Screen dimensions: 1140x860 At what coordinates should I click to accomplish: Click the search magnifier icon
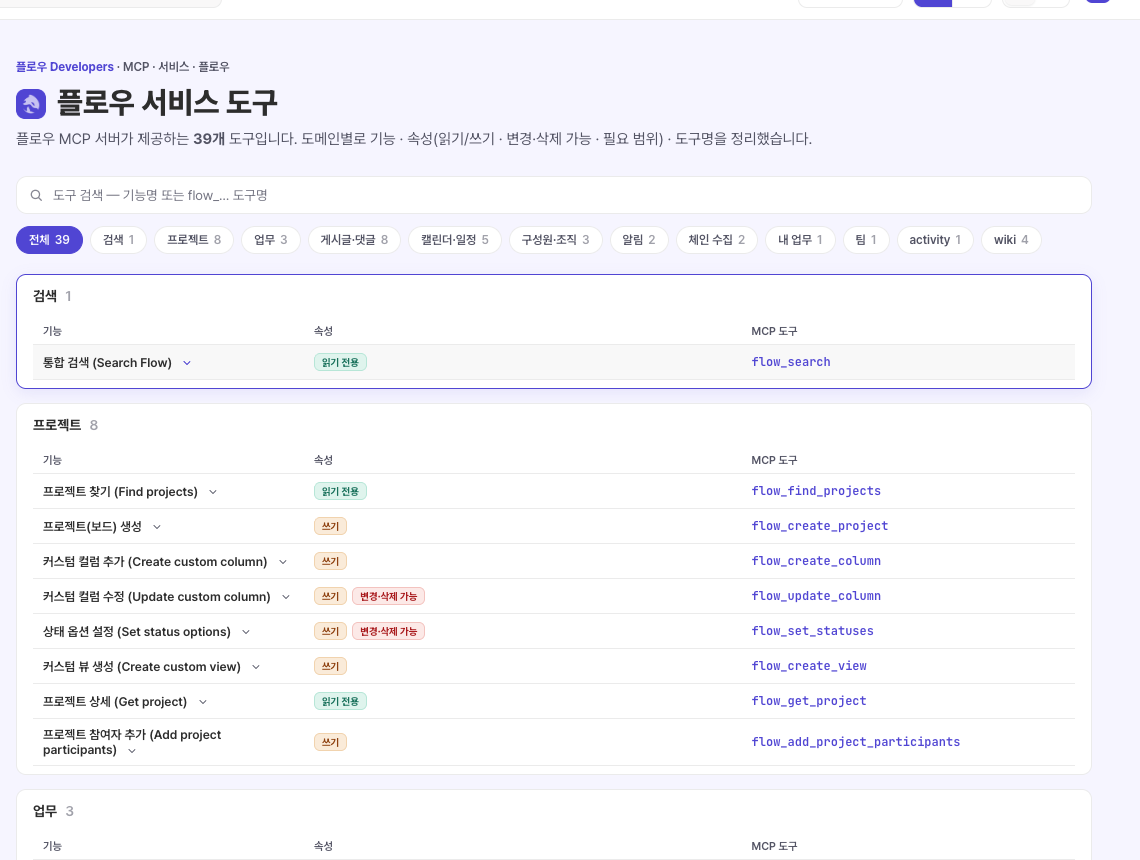pos(36,196)
